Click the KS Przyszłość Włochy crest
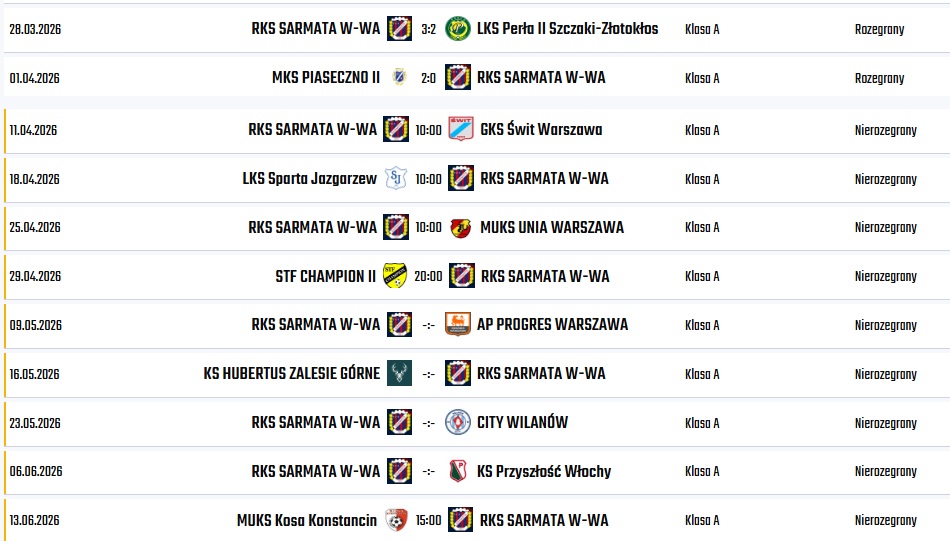950x541 pixels. pyautogui.click(x=458, y=471)
